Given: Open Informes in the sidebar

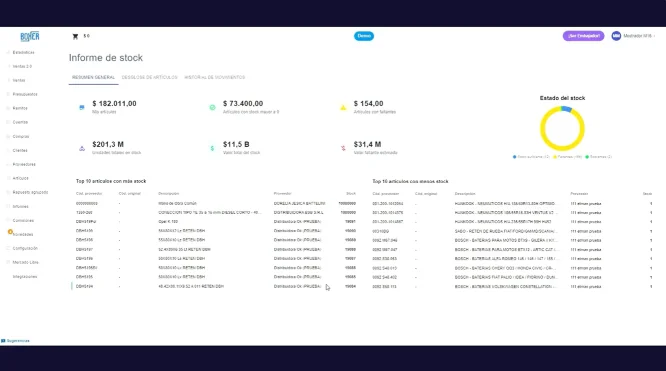Looking at the screenshot, I should [20, 206].
